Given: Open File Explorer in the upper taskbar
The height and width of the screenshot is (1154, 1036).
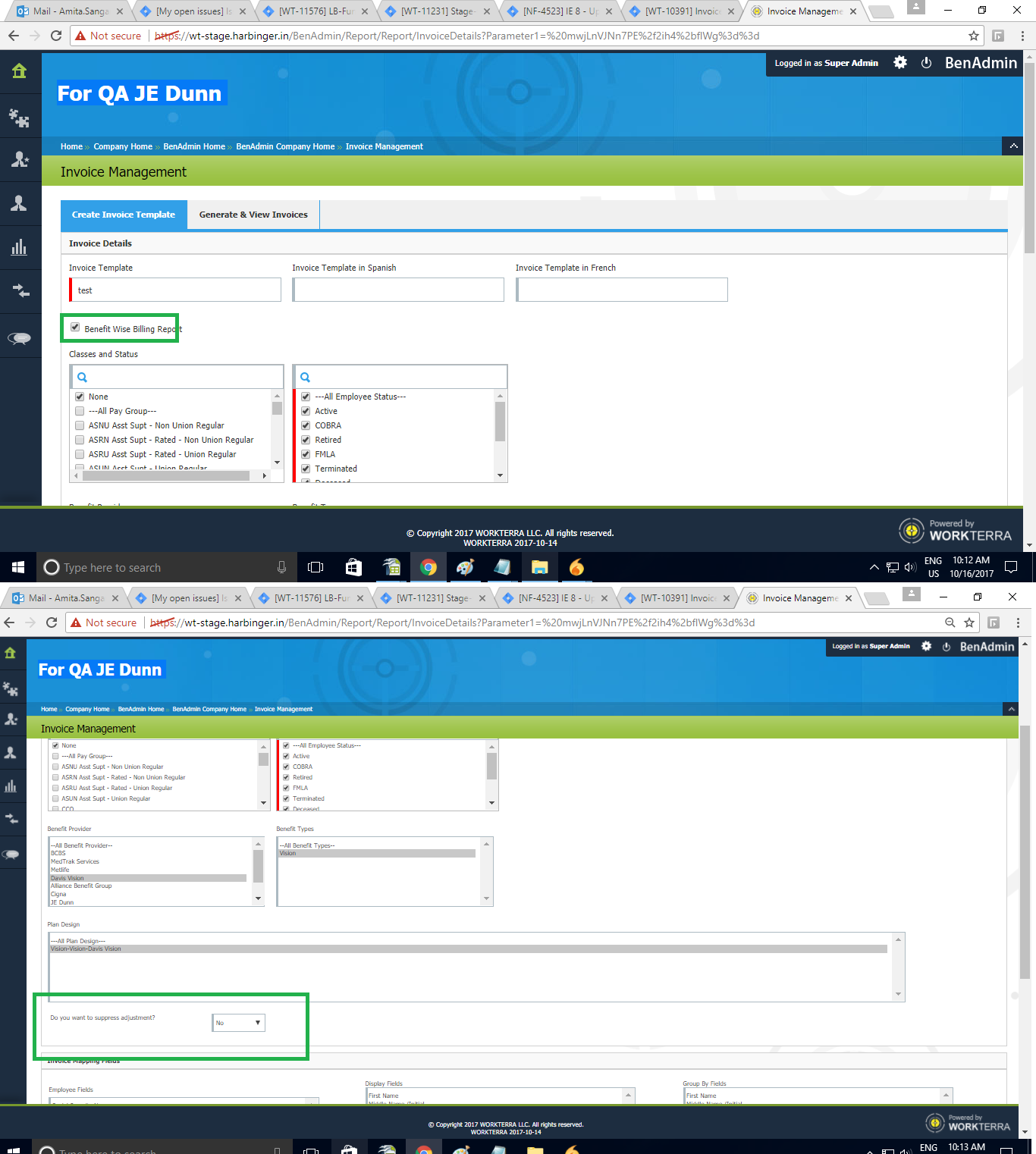Looking at the screenshot, I should pyautogui.click(x=539, y=567).
